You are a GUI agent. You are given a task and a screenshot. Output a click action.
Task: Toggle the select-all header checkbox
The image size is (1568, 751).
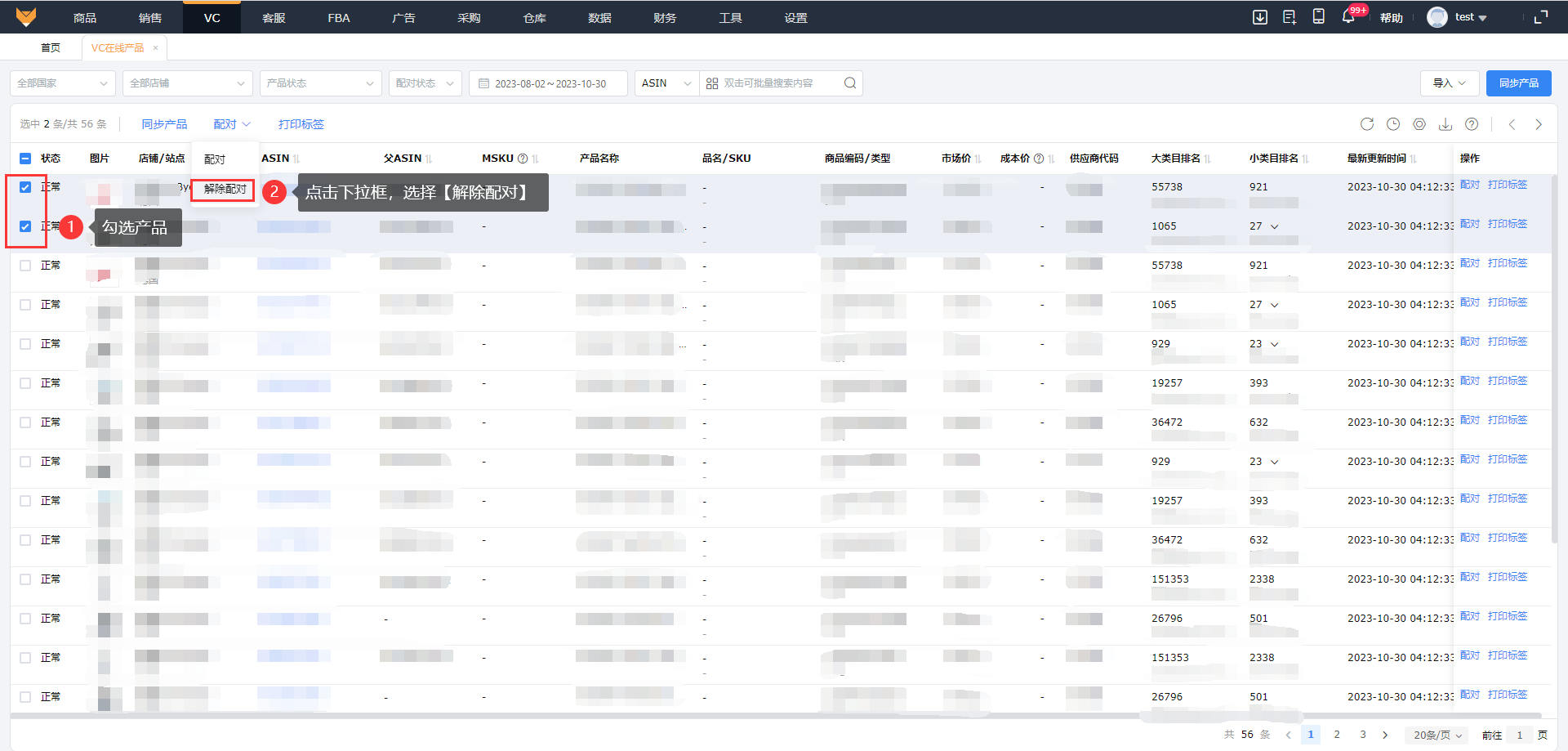[x=25, y=159]
